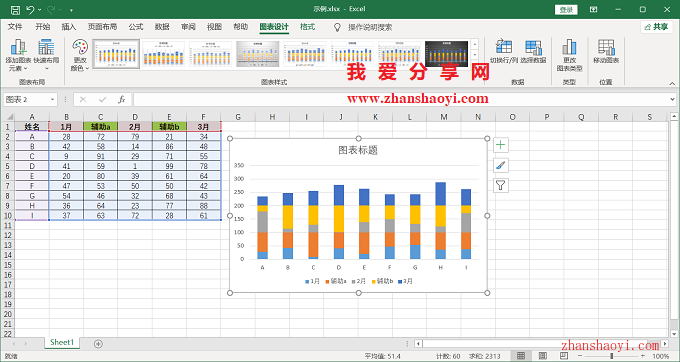
Task: Switch to Normal view in status bar
Action: 521,356
